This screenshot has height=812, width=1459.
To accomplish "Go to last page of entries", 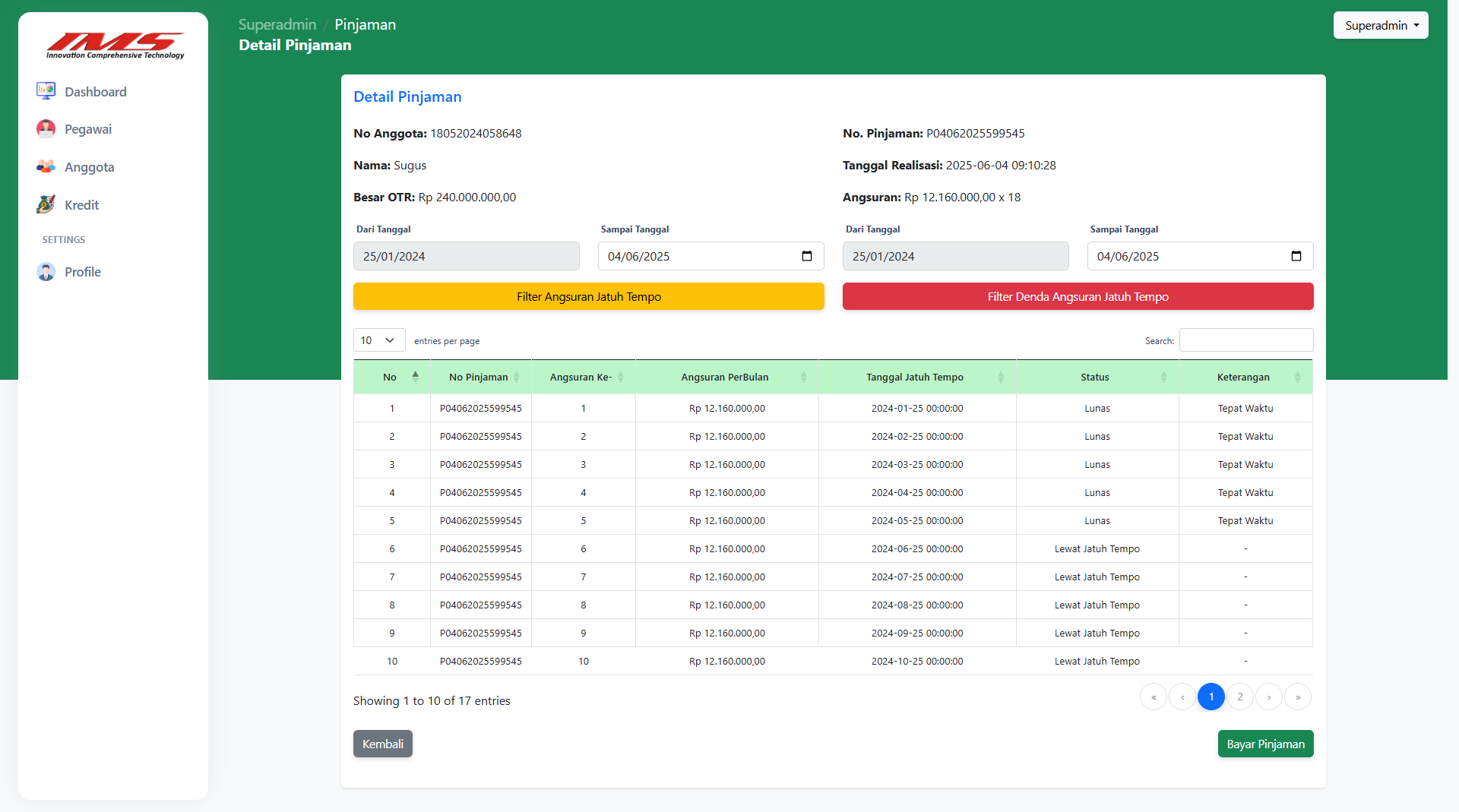I will (x=1298, y=697).
